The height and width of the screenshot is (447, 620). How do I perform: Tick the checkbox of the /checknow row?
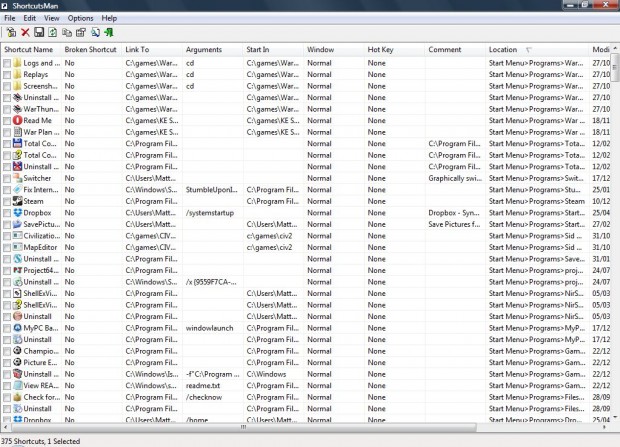pos(7,397)
